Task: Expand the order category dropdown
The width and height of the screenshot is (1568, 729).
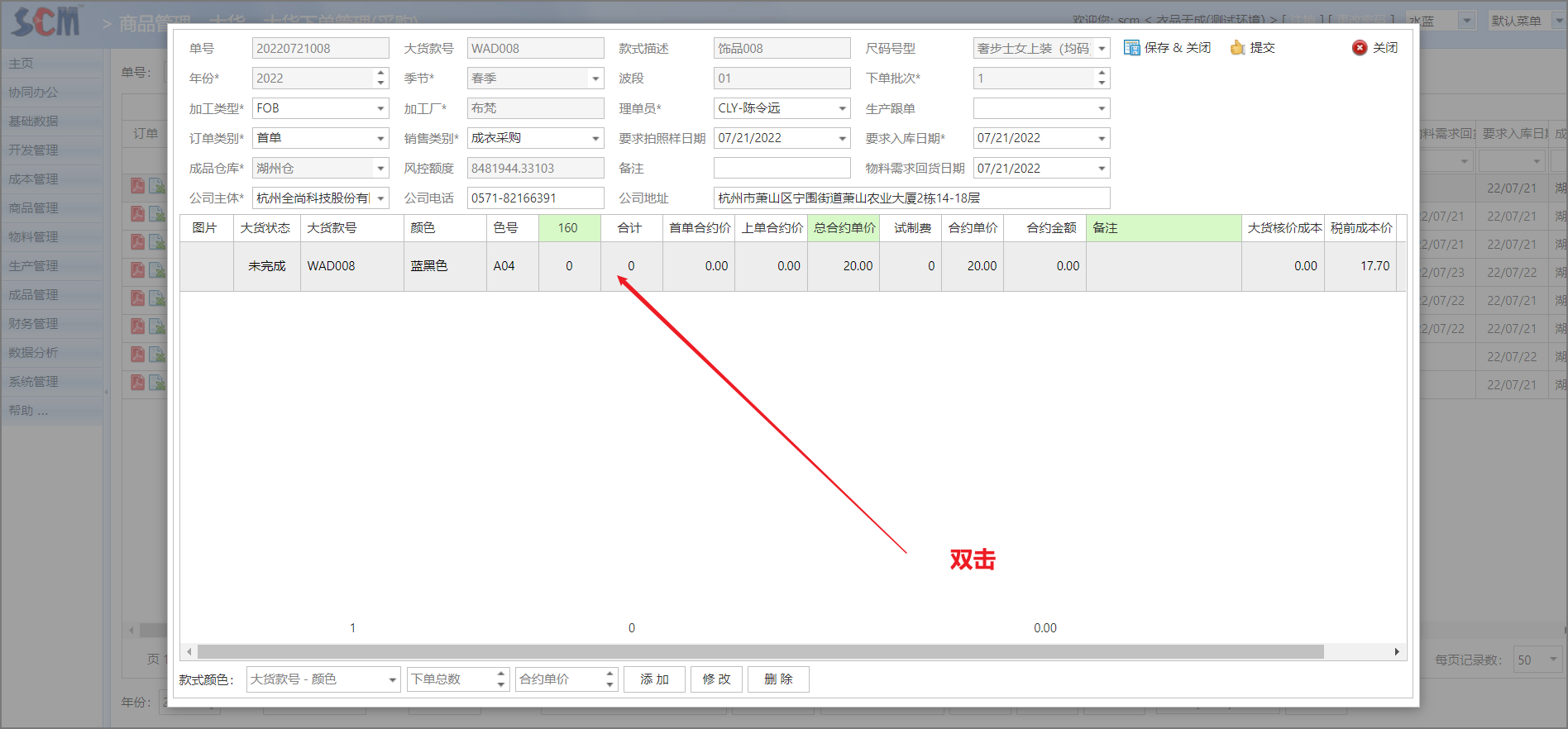Action: (380, 139)
